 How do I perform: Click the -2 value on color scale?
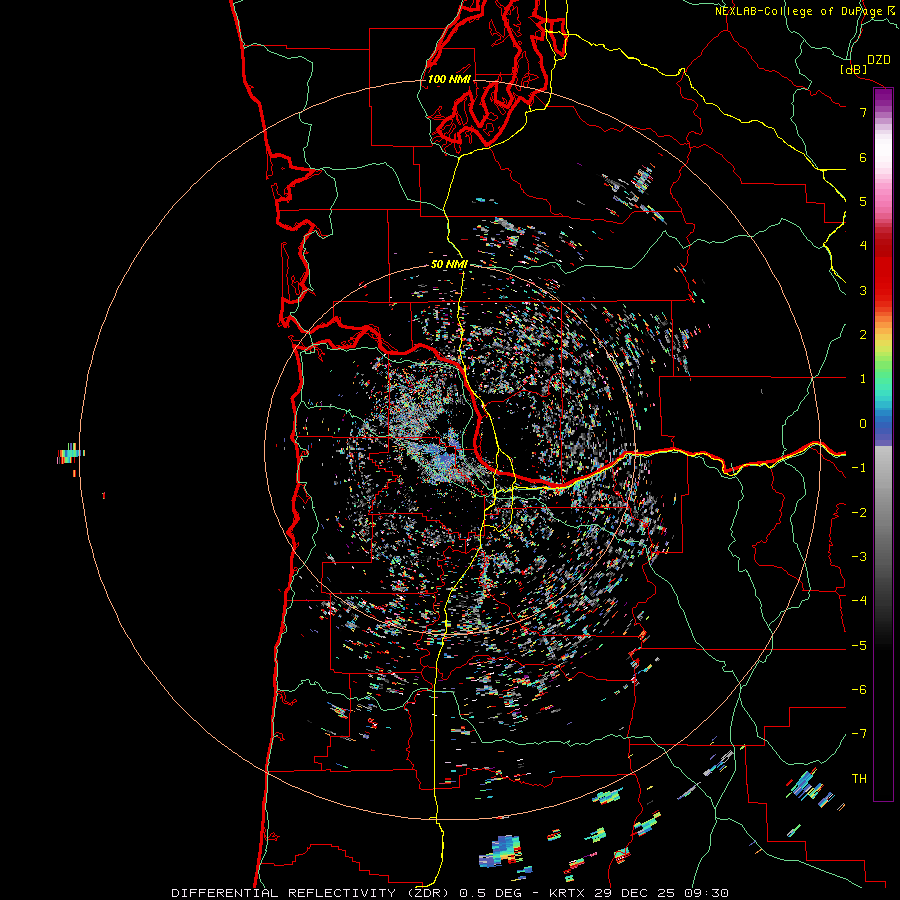tap(859, 513)
